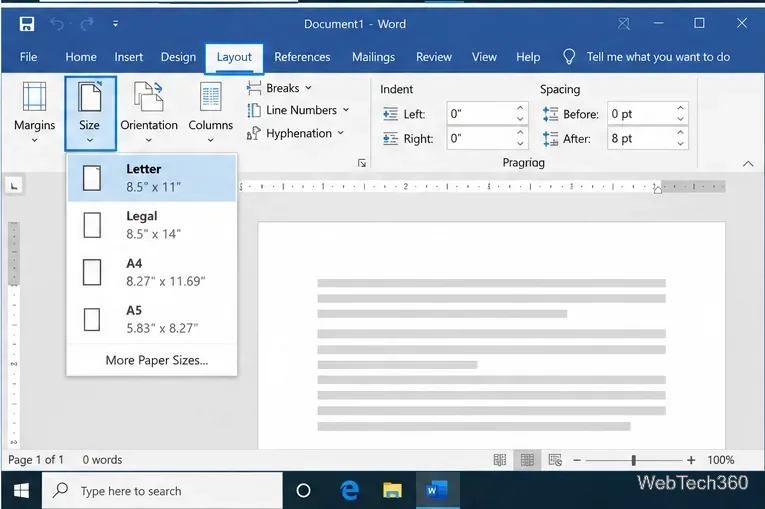Open the File tab
This screenshot has height=509, width=765.
[28, 57]
